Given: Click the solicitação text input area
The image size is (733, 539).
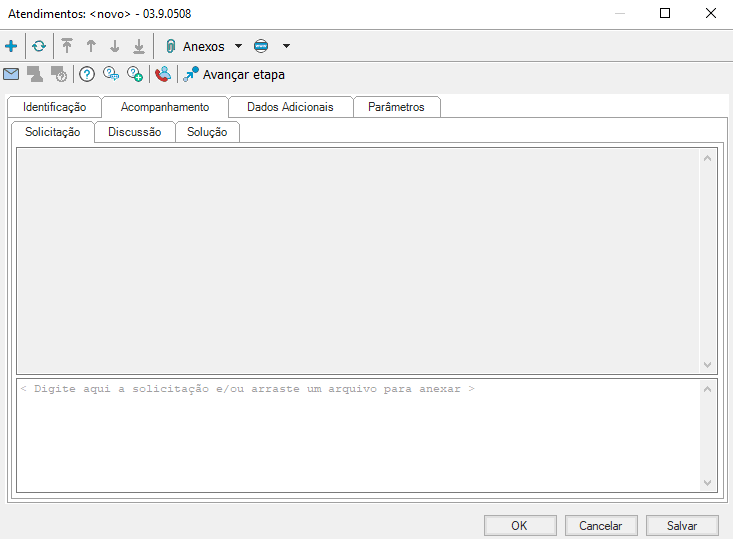Looking at the screenshot, I should pos(360,435).
